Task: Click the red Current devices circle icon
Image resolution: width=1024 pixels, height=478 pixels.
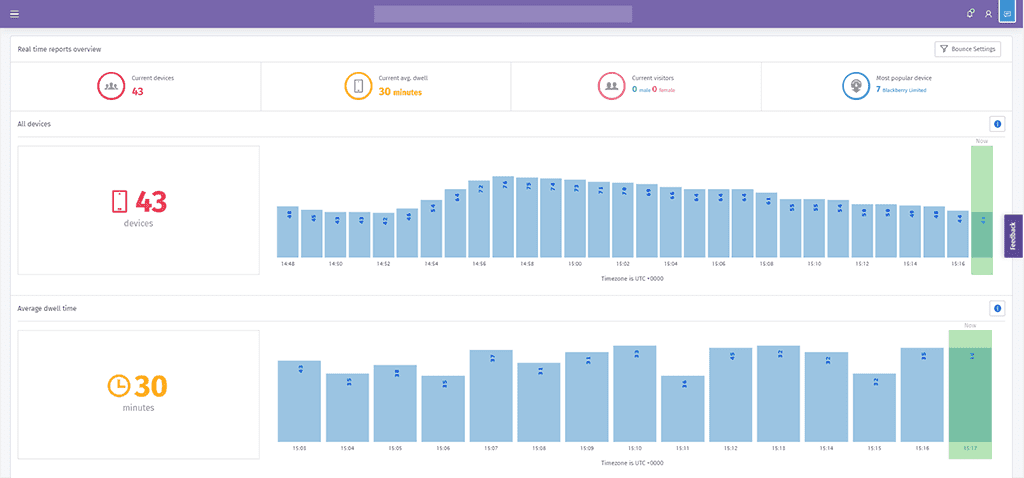Action: click(112, 86)
